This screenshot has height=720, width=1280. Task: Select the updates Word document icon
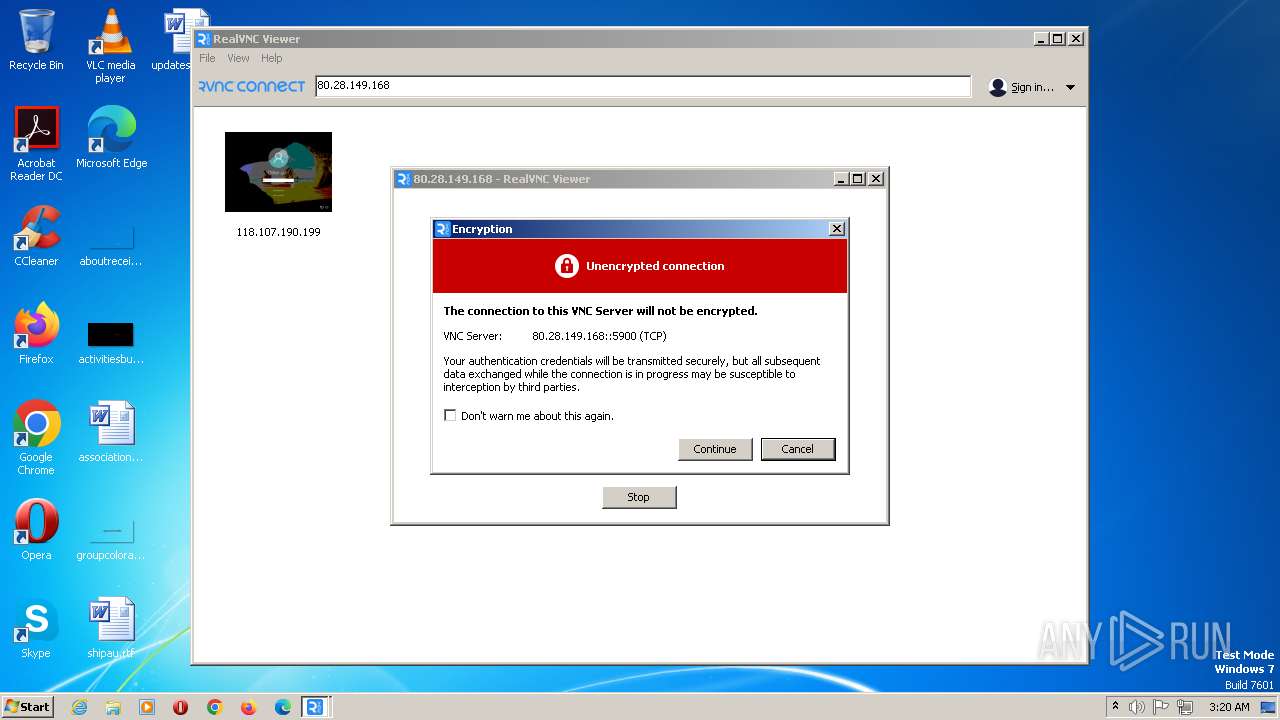click(x=178, y=40)
